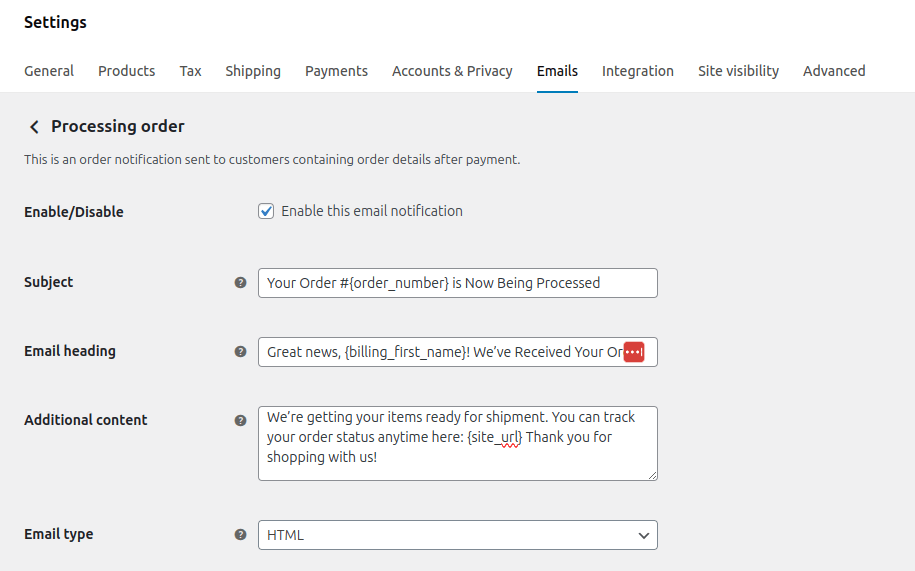Open the Tax settings tab
The width and height of the screenshot is (915, 571).
[190, 71]
